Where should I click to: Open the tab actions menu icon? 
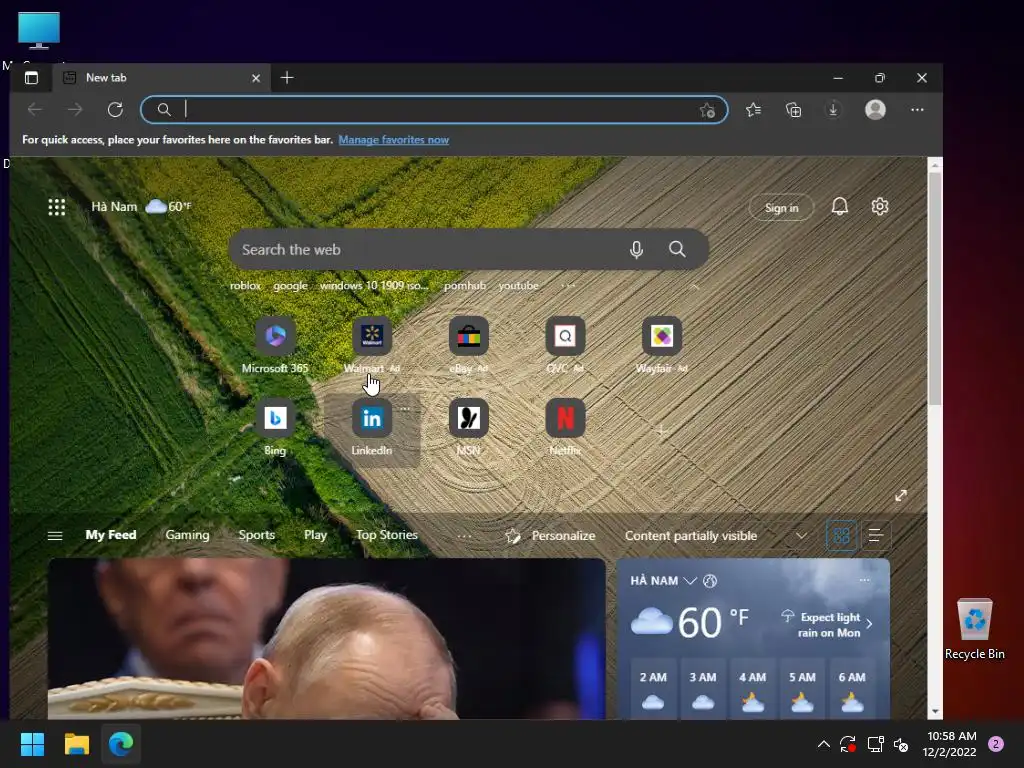click(31, 78)
